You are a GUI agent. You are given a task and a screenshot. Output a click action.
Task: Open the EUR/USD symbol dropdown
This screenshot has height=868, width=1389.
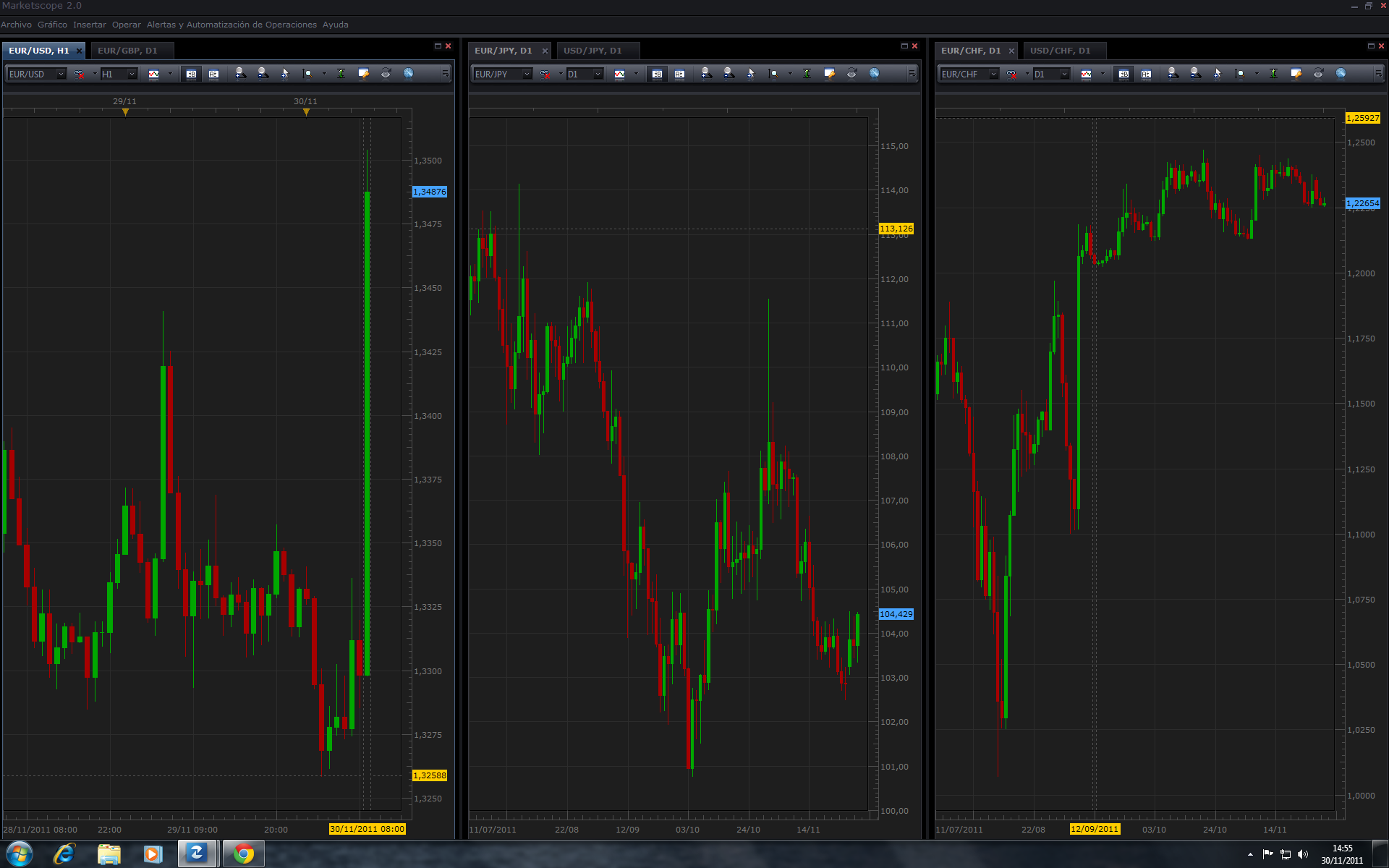(x=61, y=74)
